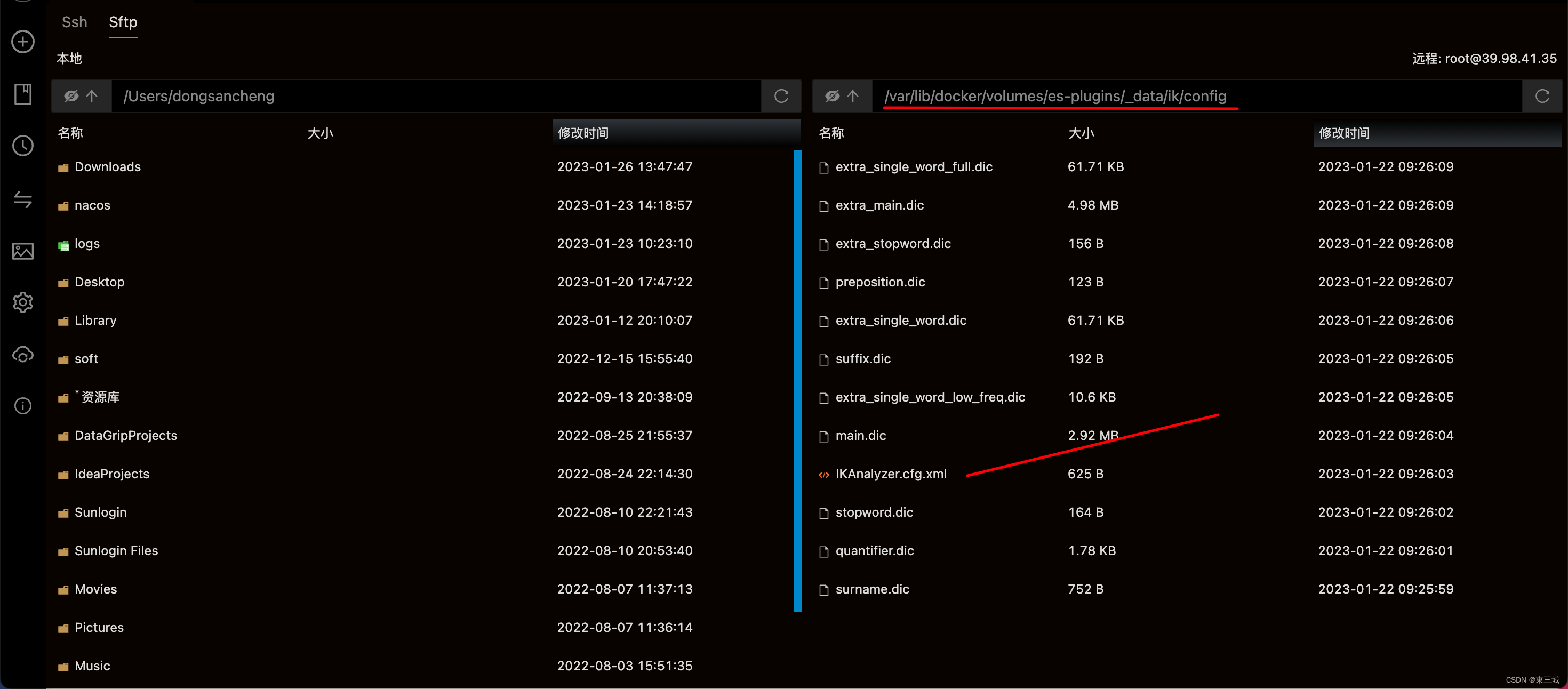Image resolution: width=1568 pixels, height=689 pixels.
Task: Click the new connection plus icon in sidebar
Action: tap(23, 42)
